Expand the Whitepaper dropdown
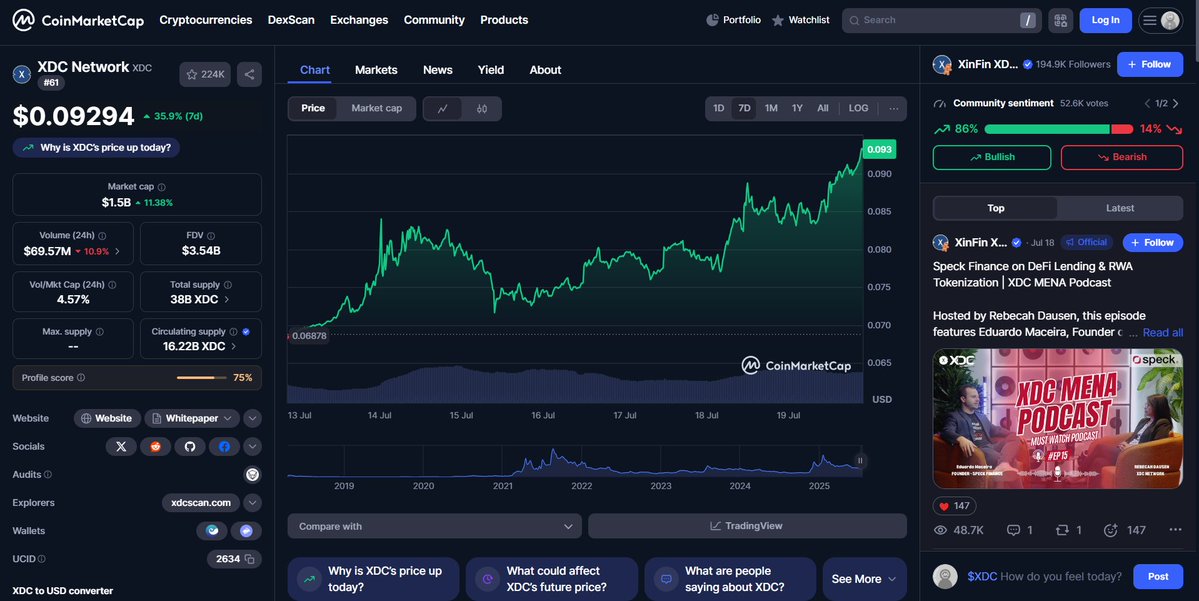The image size is (1199, 601). click(x=192, y=418)
